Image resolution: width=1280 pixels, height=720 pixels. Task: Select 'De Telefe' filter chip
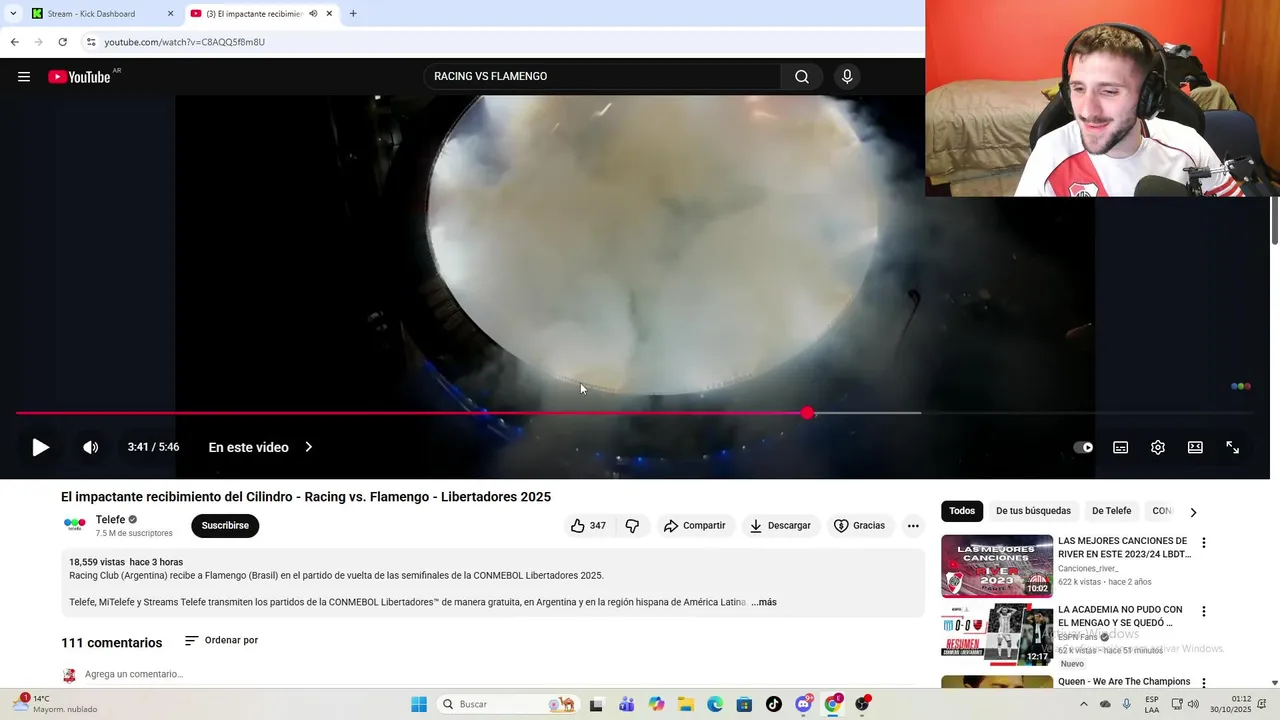pyautogui.click(x=1111, y=511)
